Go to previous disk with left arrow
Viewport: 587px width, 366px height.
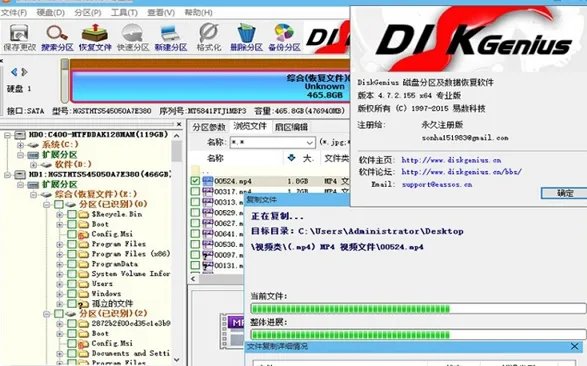(x=14, y=72)
